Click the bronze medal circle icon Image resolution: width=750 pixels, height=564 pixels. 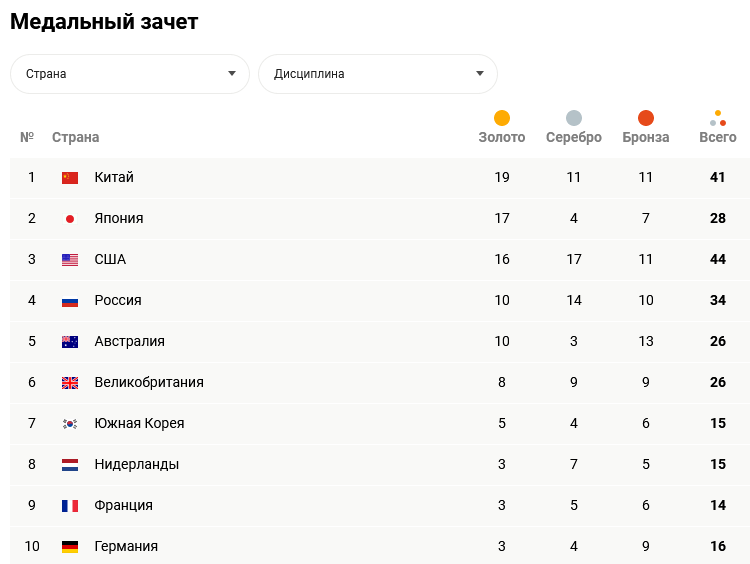pyautogui.click(x=646, y=118)
